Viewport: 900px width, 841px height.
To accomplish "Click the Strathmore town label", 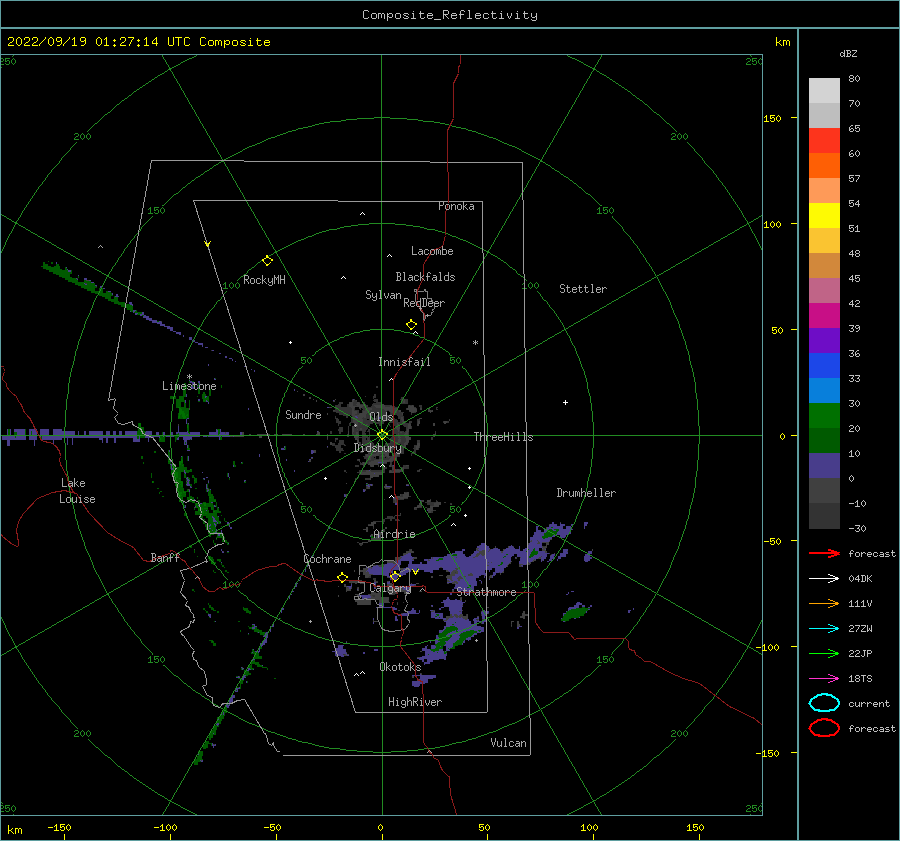I will pyautogui.click(x=486, y=592).
